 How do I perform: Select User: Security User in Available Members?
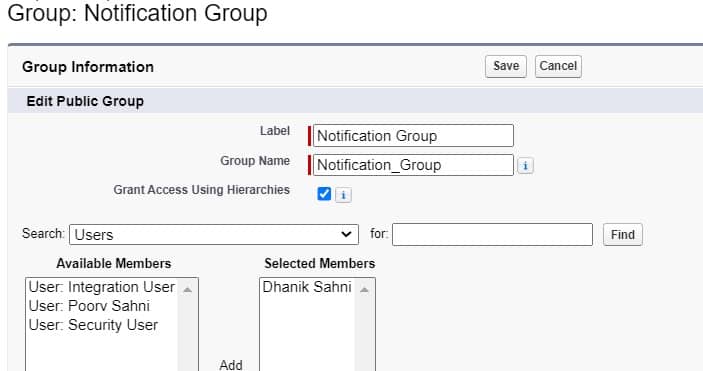[x=93, y=325]
